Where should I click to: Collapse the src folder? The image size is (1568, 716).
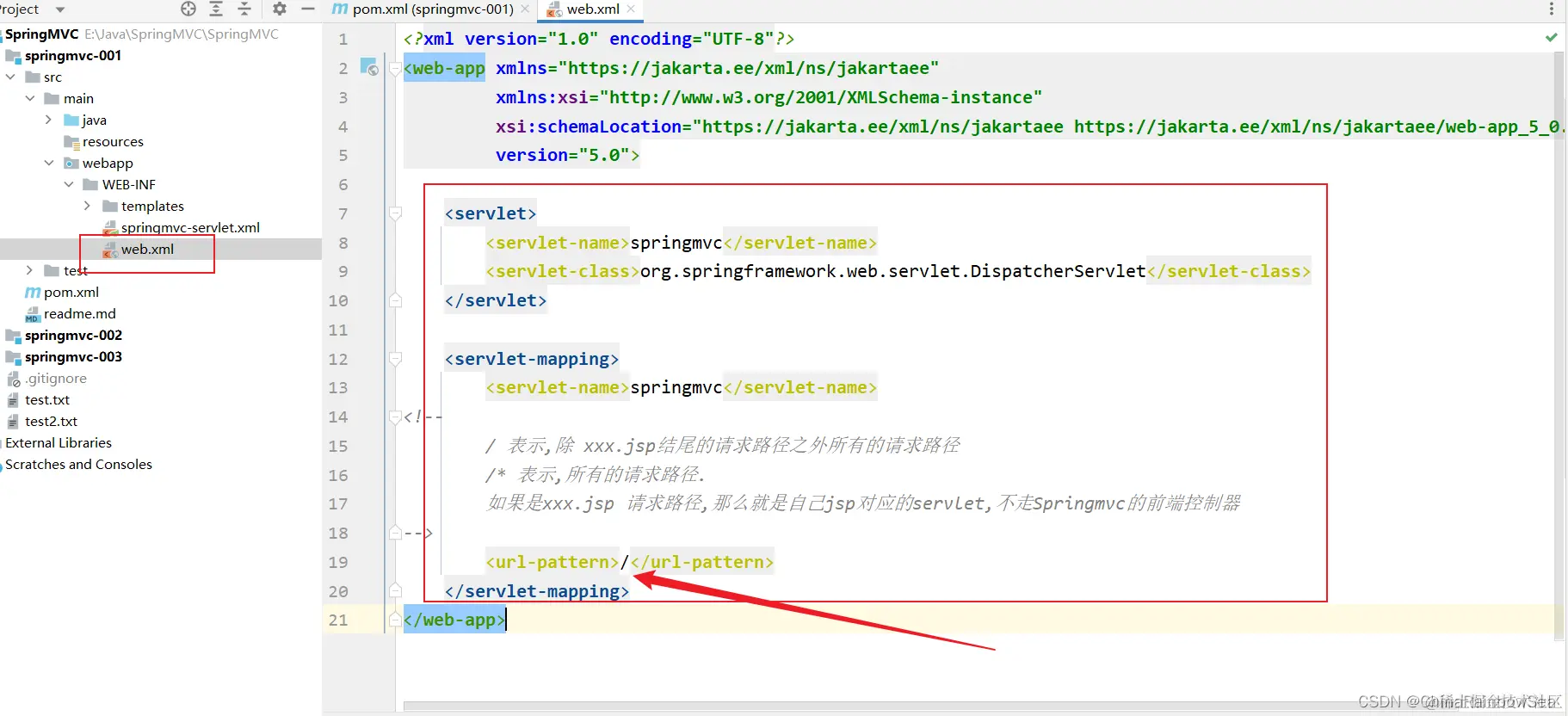10,77
